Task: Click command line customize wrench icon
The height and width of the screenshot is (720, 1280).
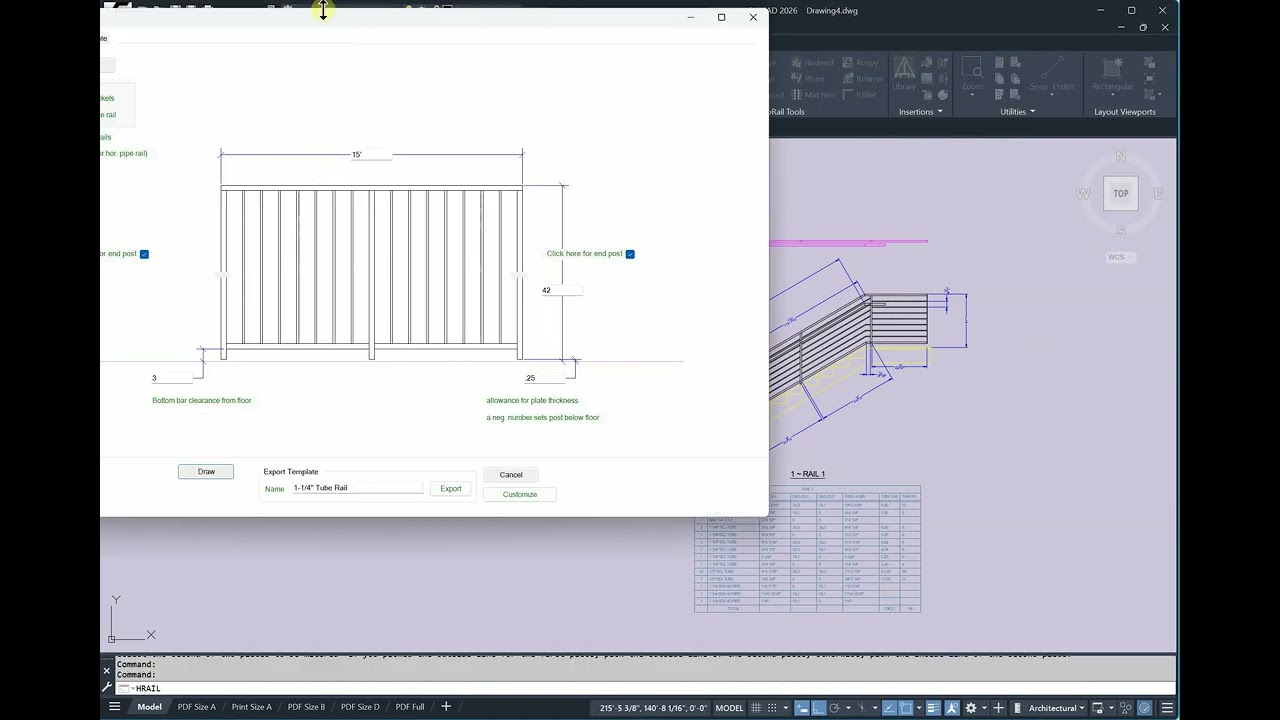Action: [x=107, y=688]
